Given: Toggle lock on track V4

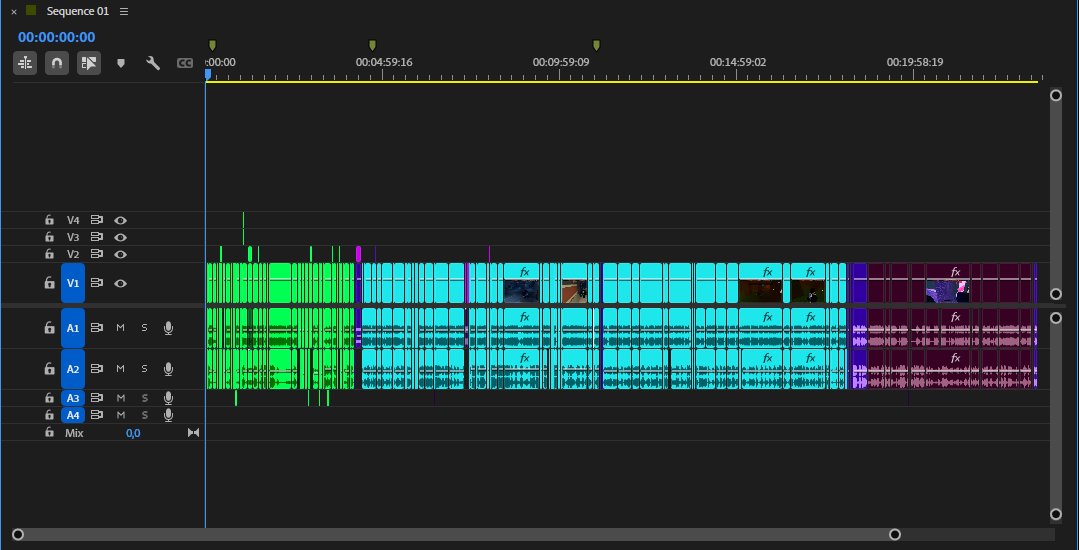Looking at the screenshot, I should 49,220.
